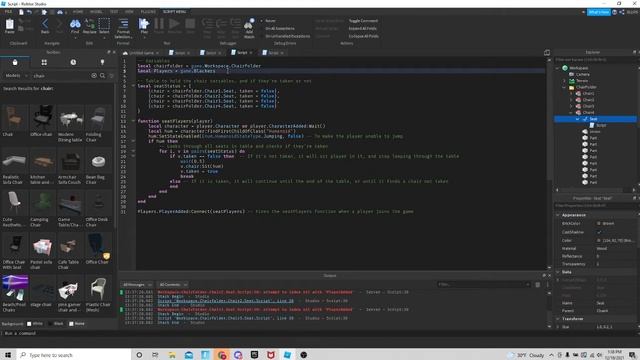The width and height of the screenshot is (640, 360).
Task: Collapse the ChairFolder node in Explorer
Action: pyautogui.click(x=564, y=87)
